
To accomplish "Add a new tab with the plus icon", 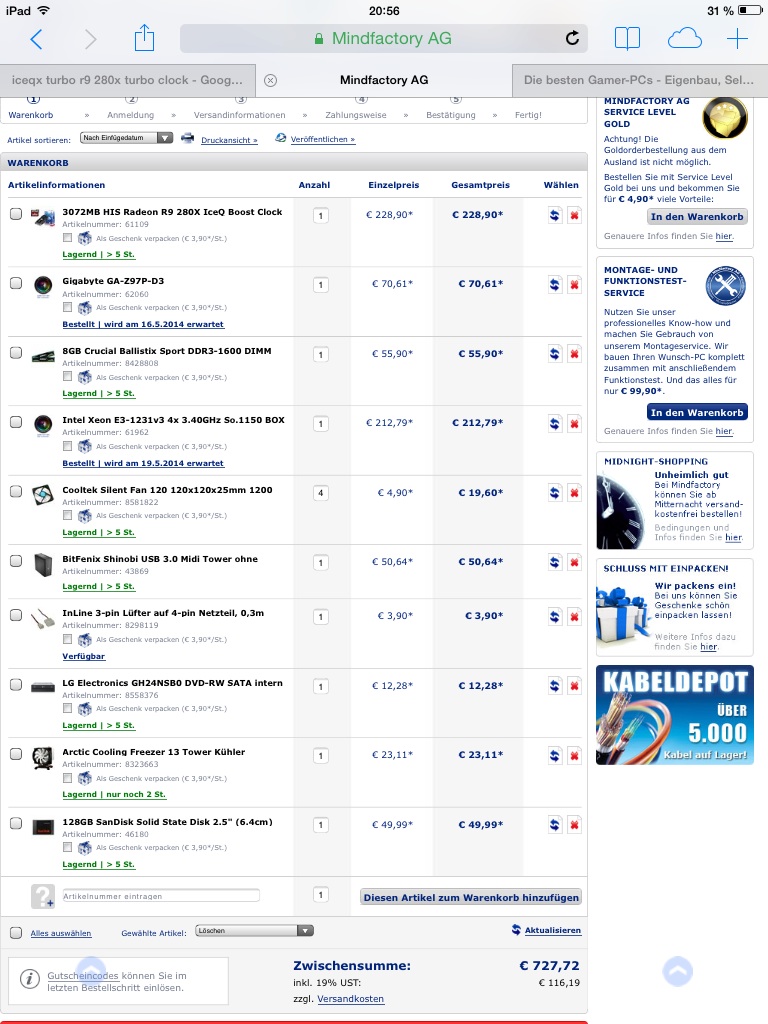I will (737, 39).
